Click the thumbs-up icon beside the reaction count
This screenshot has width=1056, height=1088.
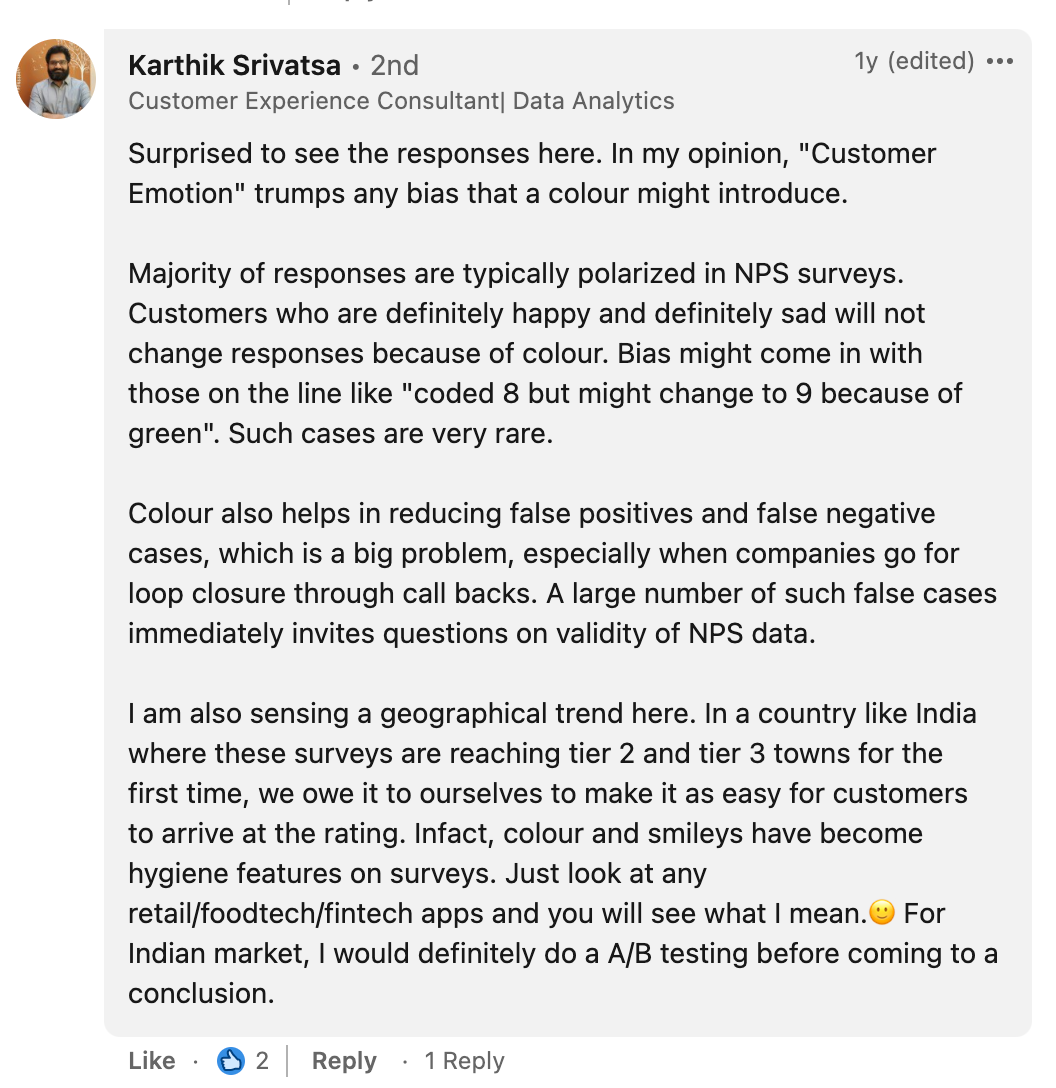click(x=231, y=1060)
